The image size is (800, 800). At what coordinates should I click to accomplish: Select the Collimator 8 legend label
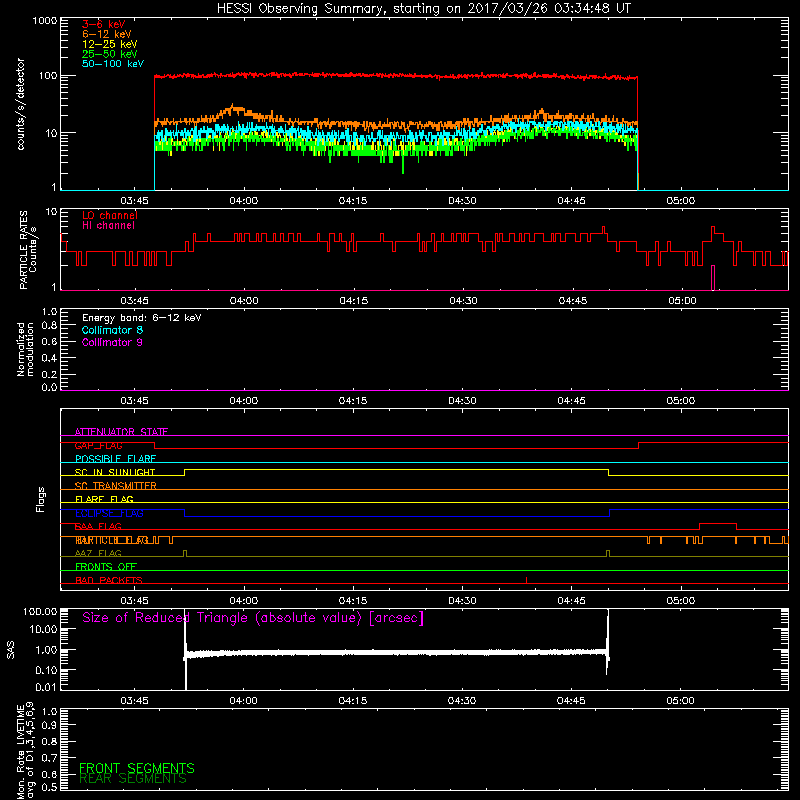pos(112,330)
